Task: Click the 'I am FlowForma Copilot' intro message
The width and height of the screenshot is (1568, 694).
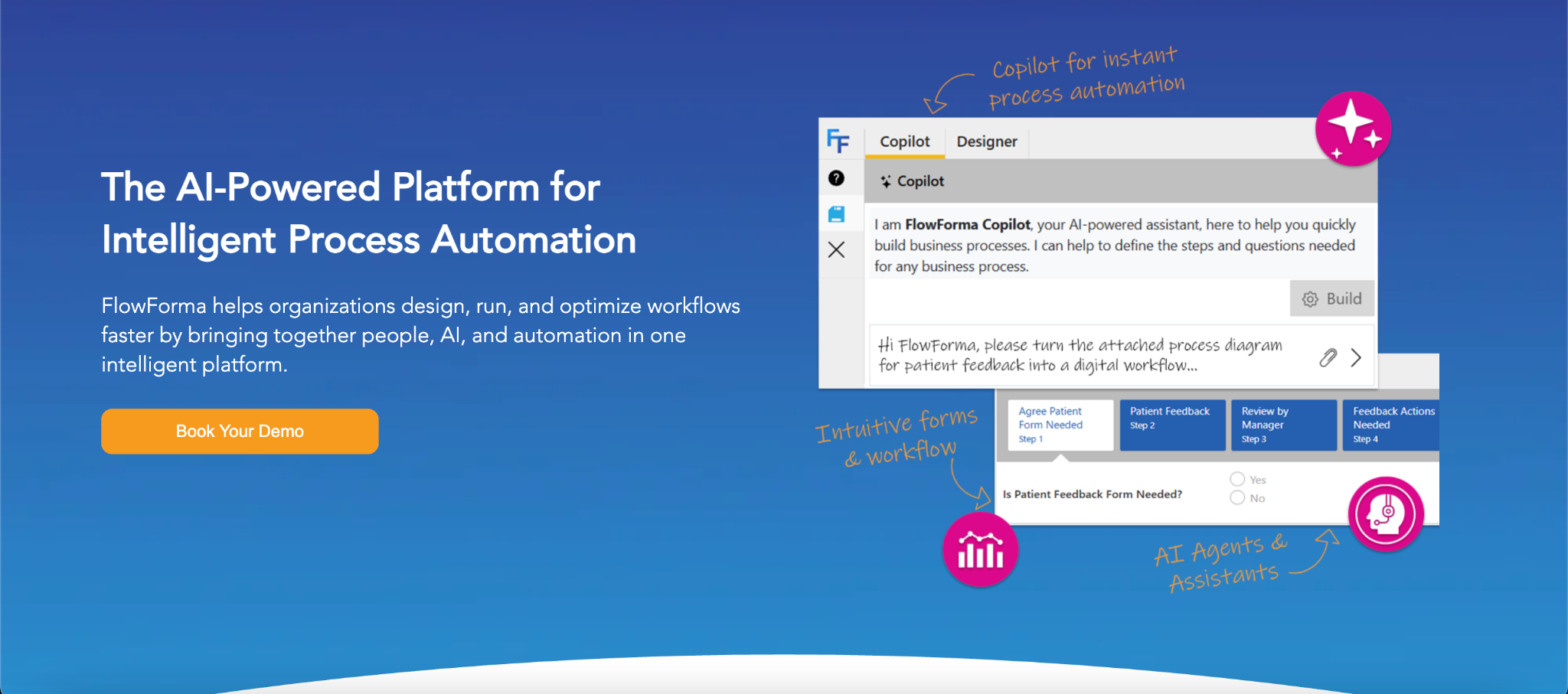Action: tap(1115, 246)
